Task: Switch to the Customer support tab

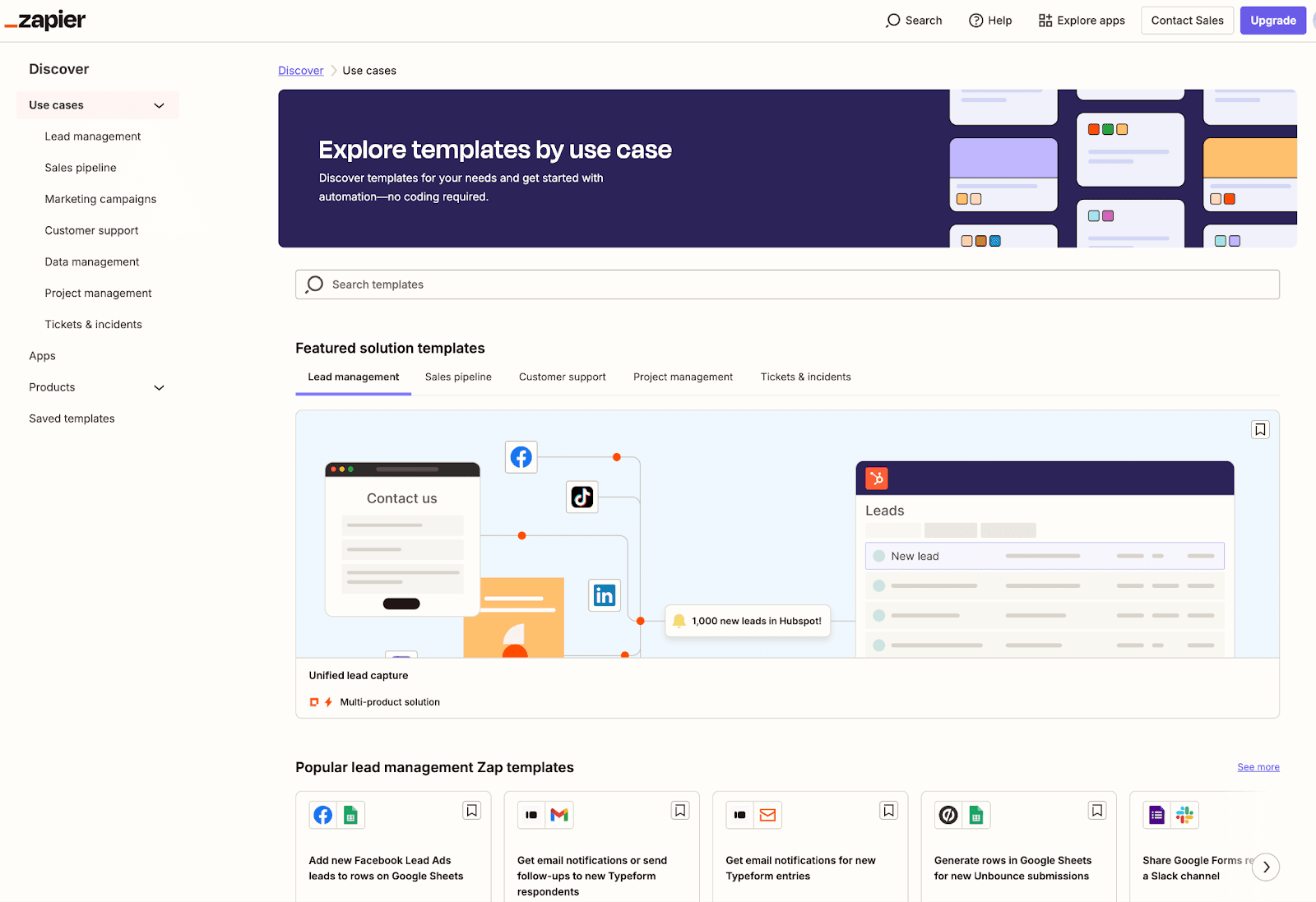Action: (563, 377)
